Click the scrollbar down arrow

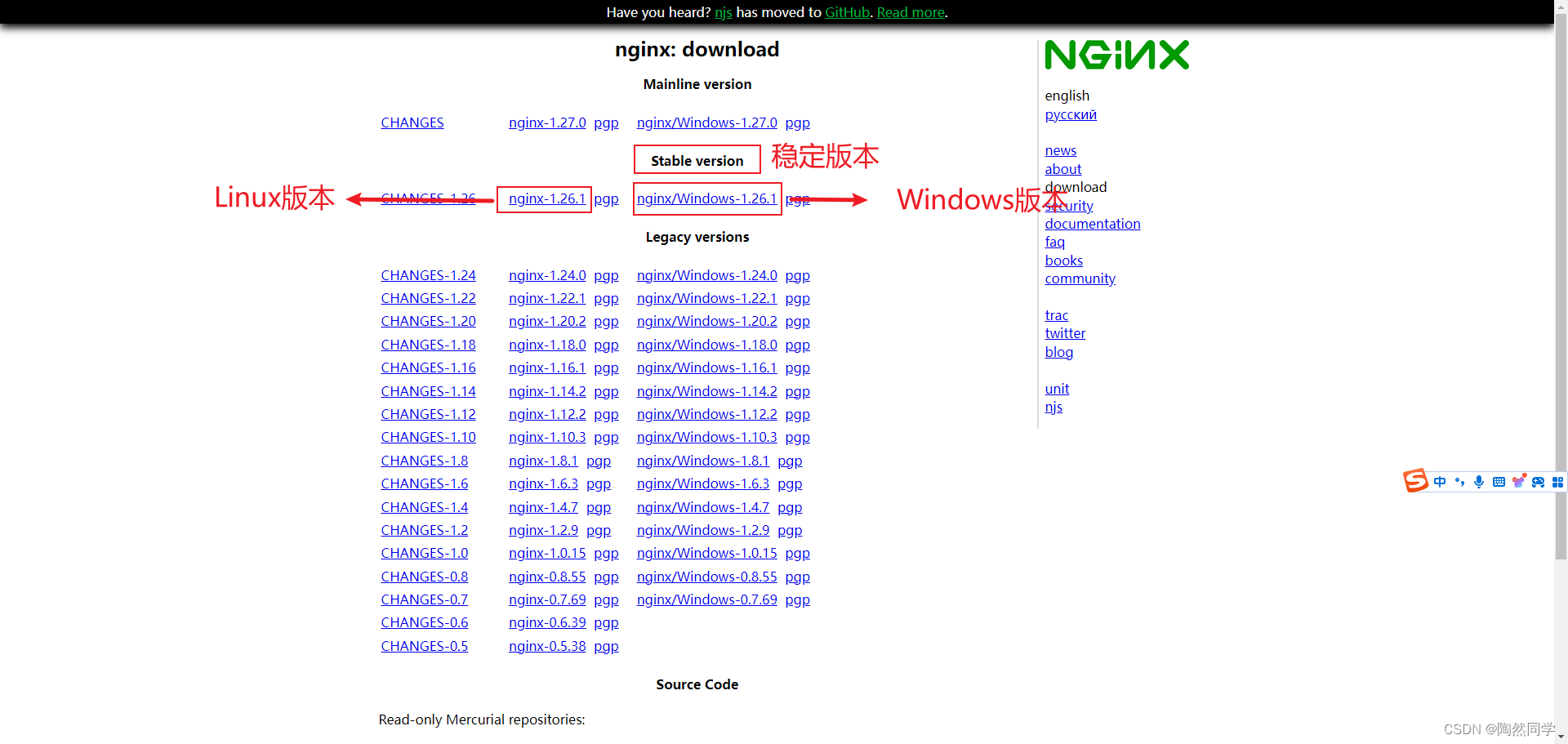pos(1561,737)
